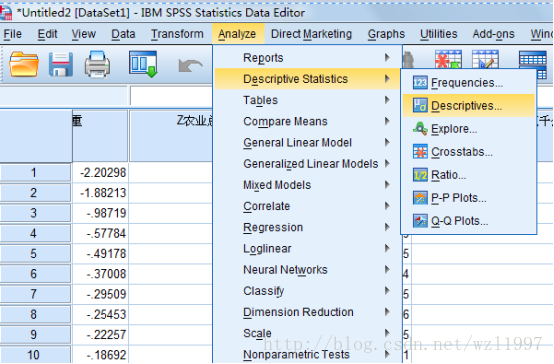The height and width of the screenshot is (364, 554).
Task: Click the grid with pencil toolbar icon
Action: click(x=485, y=59)
